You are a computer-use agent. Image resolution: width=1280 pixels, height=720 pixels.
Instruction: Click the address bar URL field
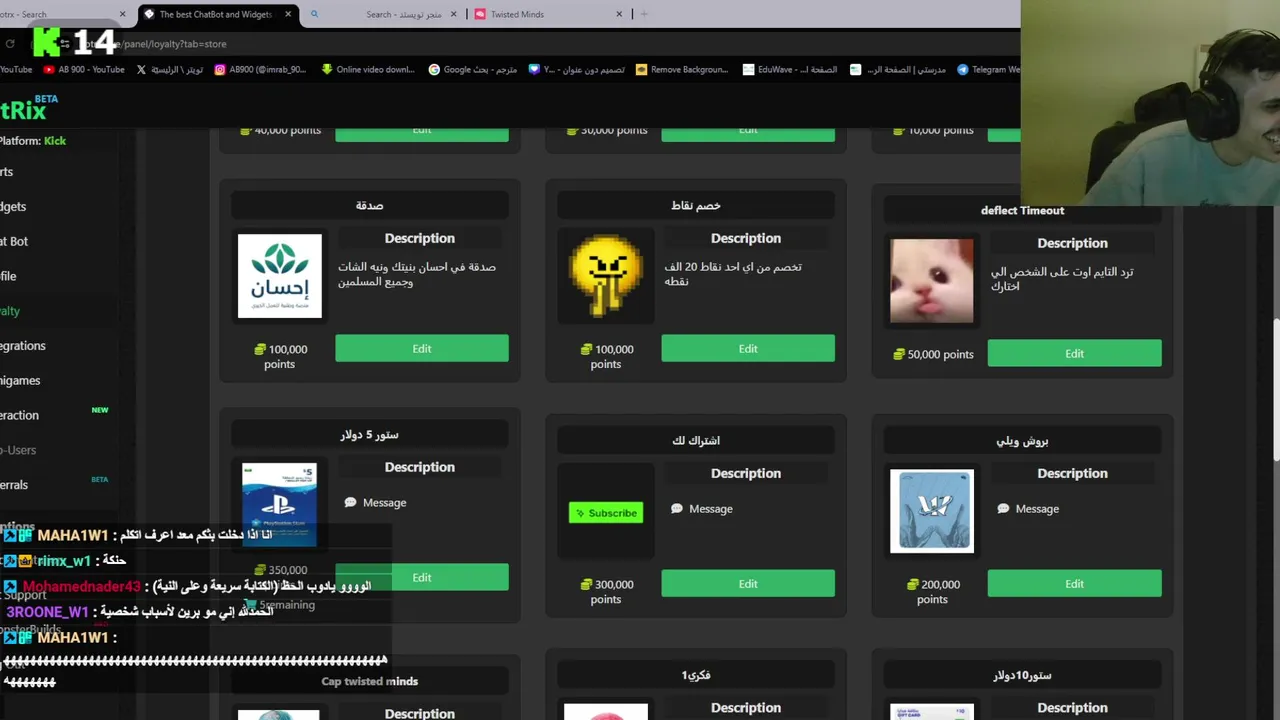coord(500,44)
